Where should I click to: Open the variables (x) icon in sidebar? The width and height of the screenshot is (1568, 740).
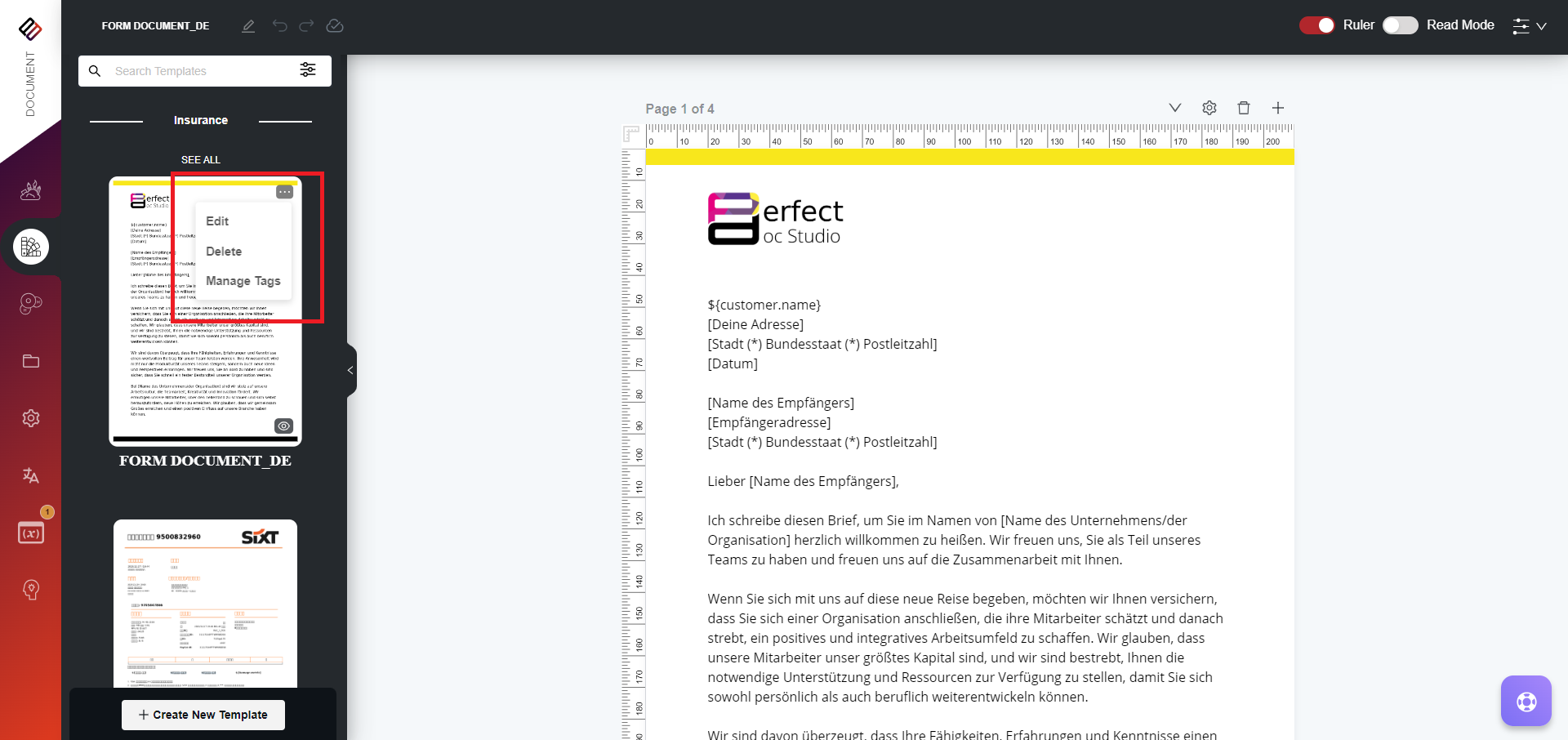(x=31, y=533)
